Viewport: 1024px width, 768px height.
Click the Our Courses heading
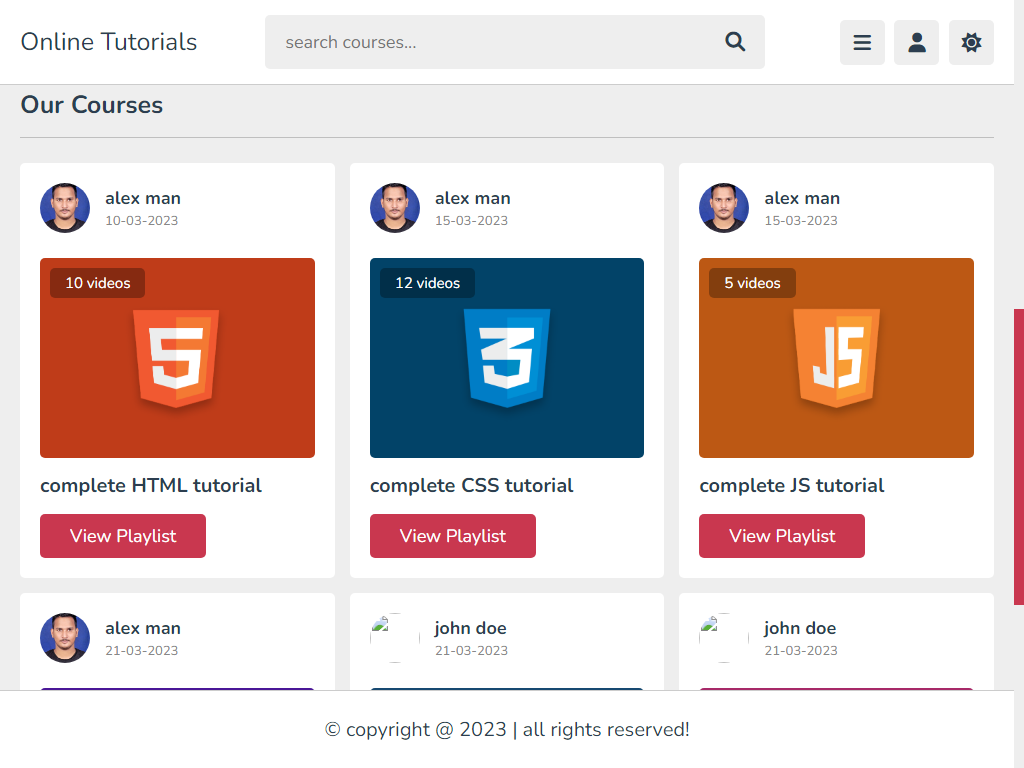point(92,104)
